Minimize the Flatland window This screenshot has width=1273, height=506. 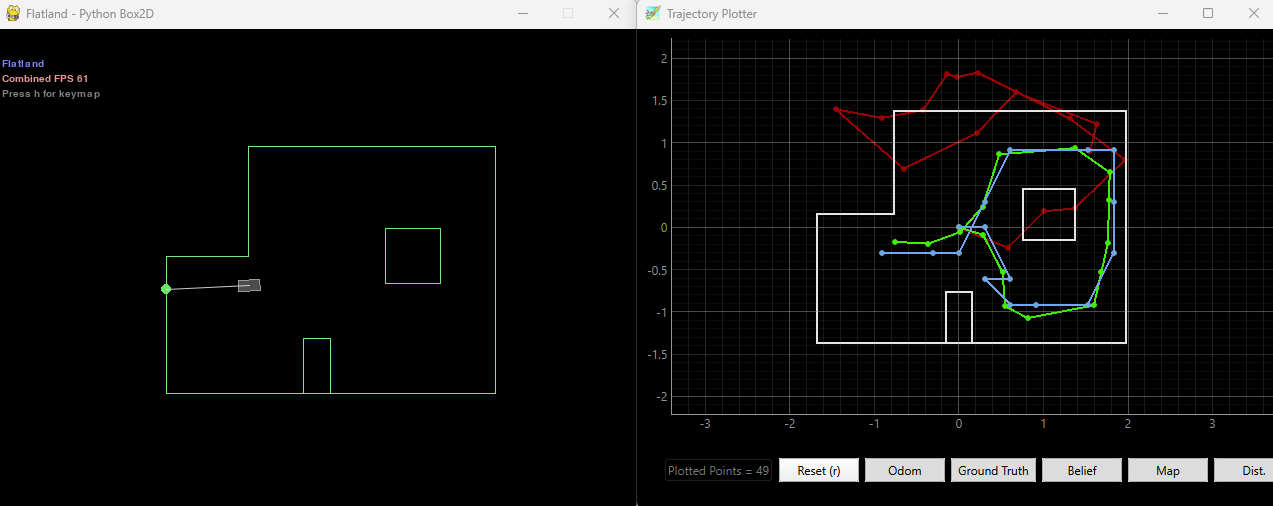click(x=522, y=13)
